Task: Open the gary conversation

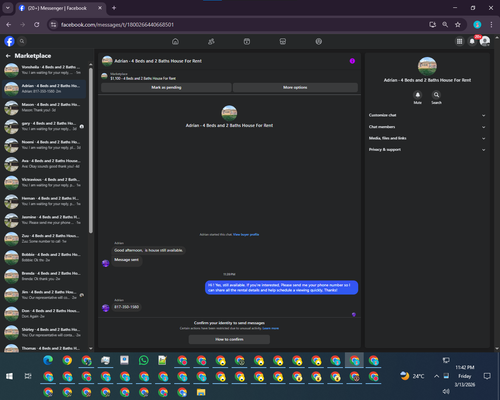Action: point(44,126)
